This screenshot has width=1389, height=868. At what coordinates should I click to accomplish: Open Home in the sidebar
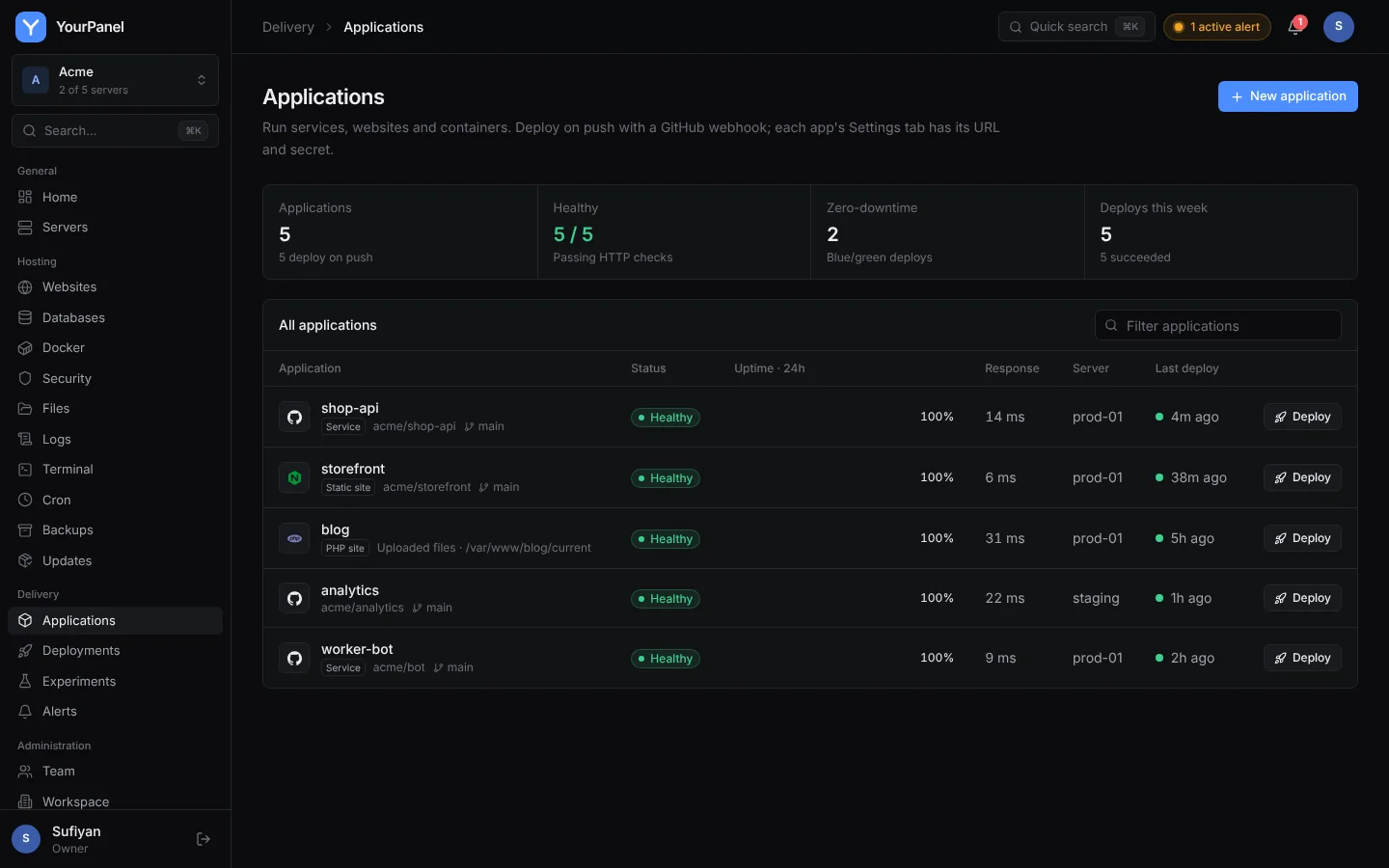115,197
